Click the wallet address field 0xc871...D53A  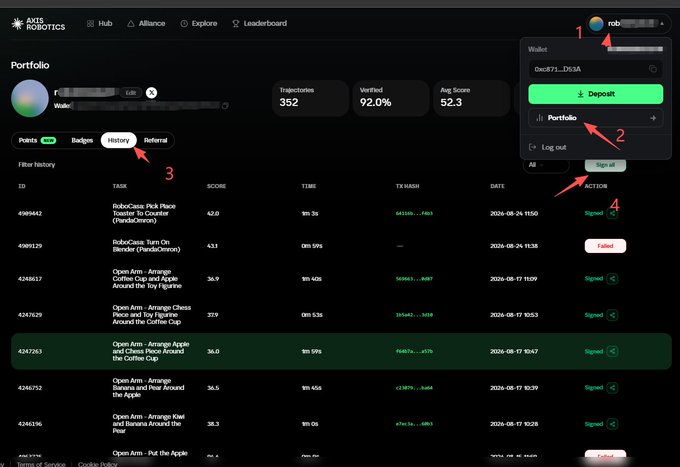pos(595,69)
